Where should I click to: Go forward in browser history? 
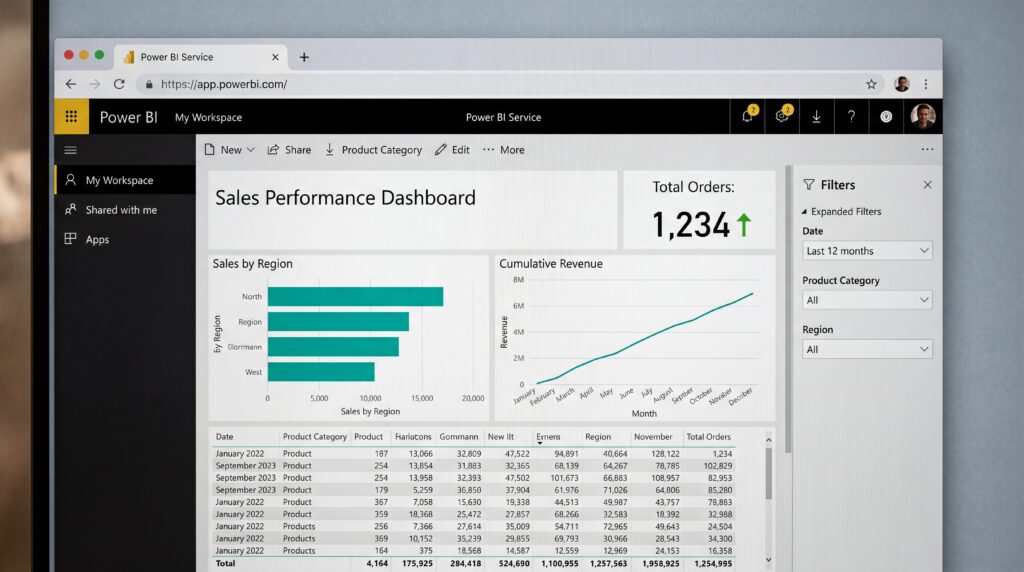95,84
